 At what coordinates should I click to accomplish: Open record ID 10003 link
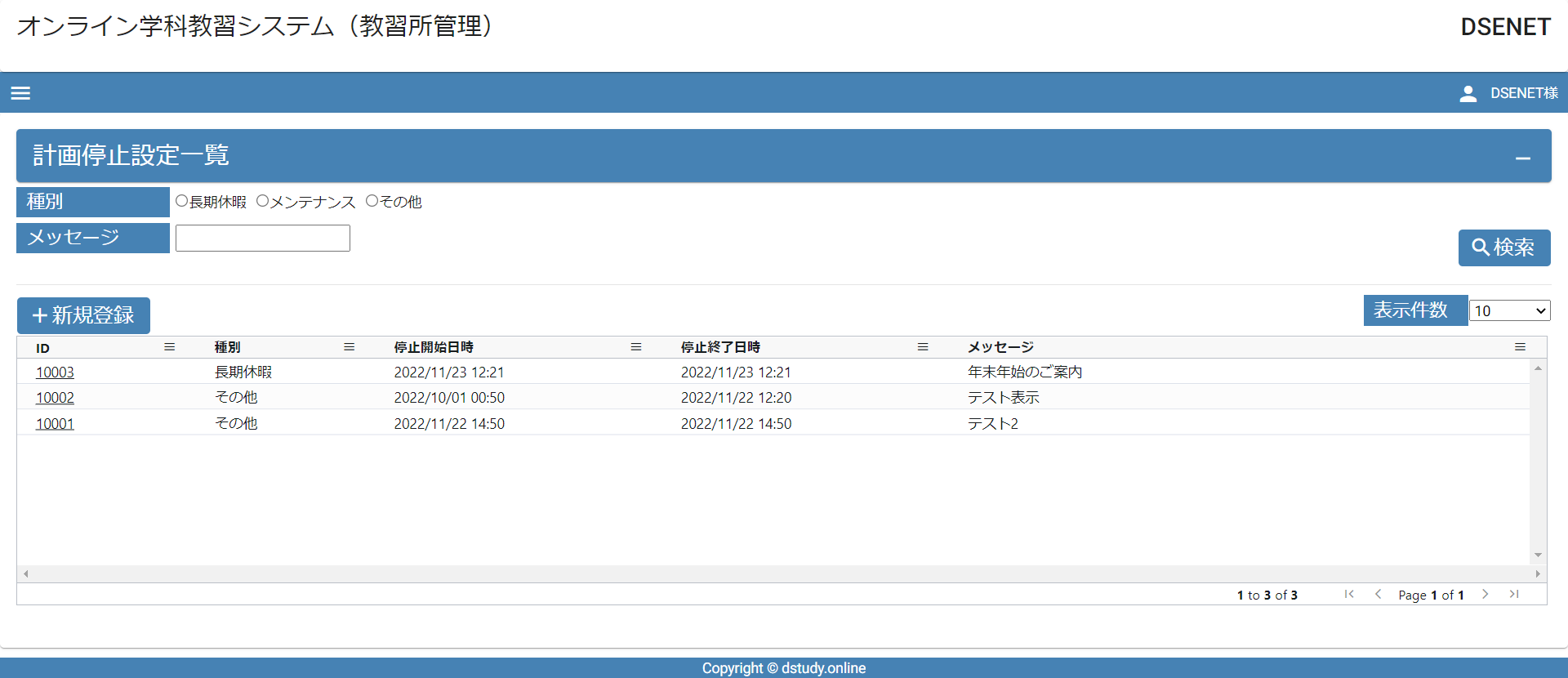click(x=55, y=372)
